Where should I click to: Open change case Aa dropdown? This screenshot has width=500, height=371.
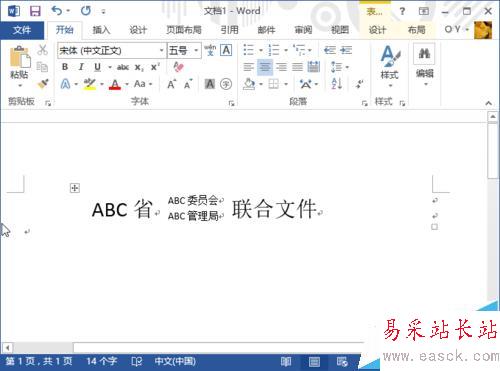click(x=143, y=84)
